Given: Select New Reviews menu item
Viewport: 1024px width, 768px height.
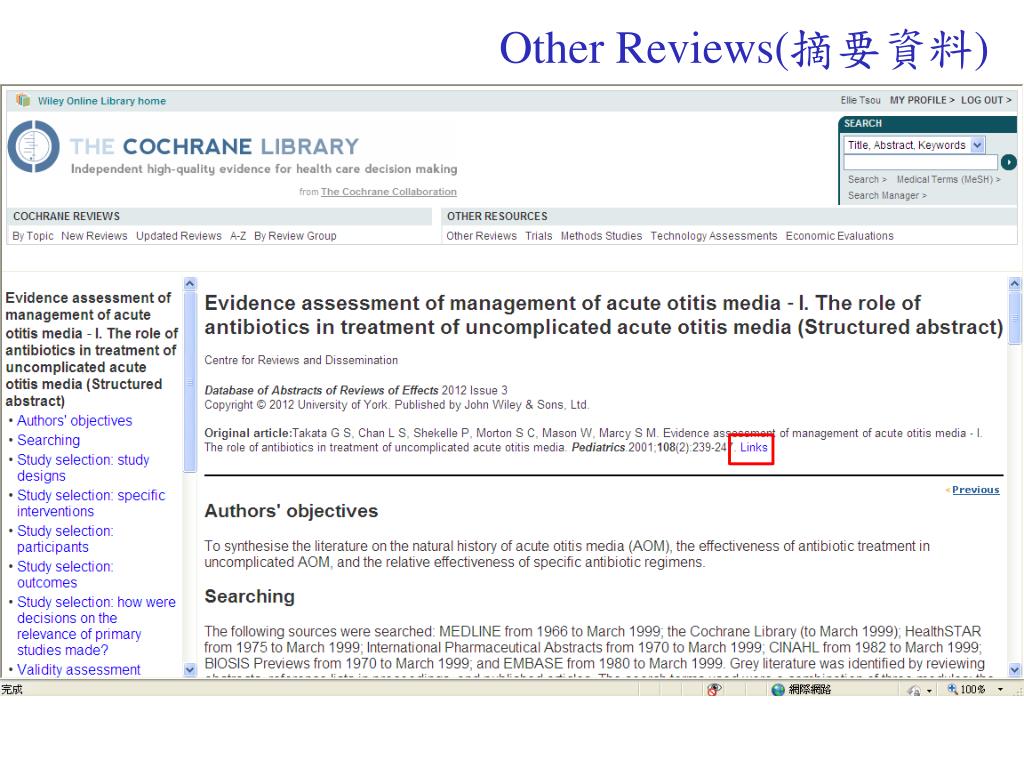Looking at the screenshot, I should [x=94, y=236].
